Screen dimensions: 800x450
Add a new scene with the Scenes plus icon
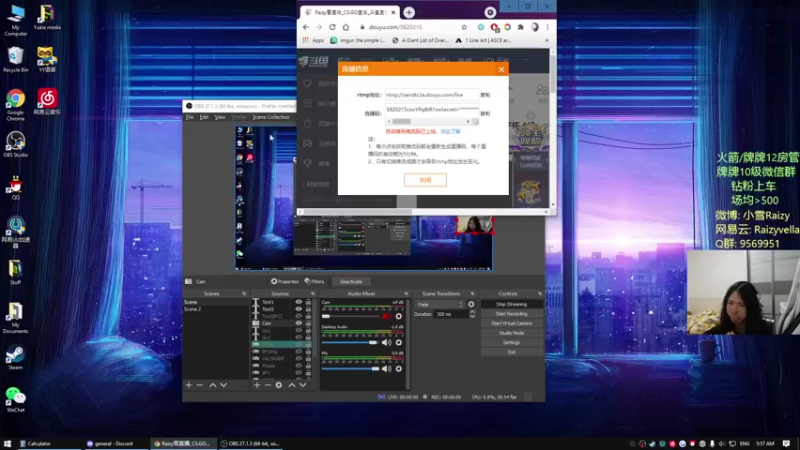[x=189, y=385]
